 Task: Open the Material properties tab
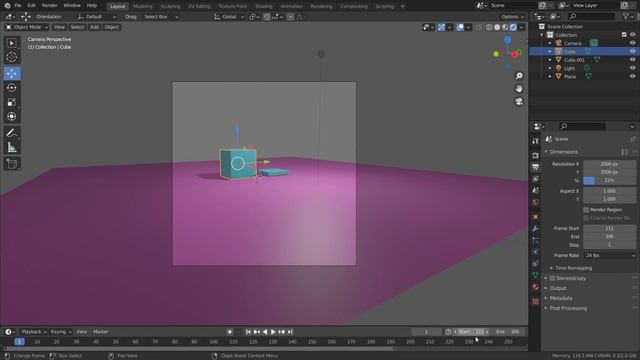point(536,287)
